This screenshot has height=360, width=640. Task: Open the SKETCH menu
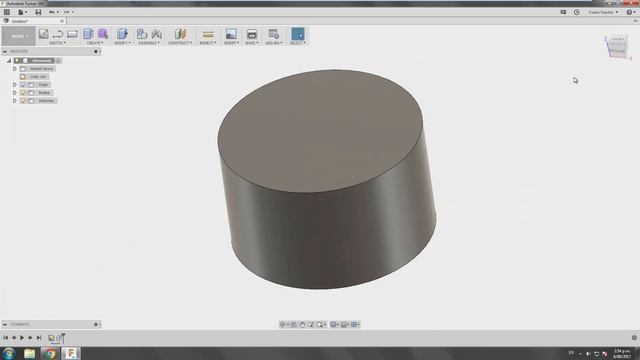57,43
